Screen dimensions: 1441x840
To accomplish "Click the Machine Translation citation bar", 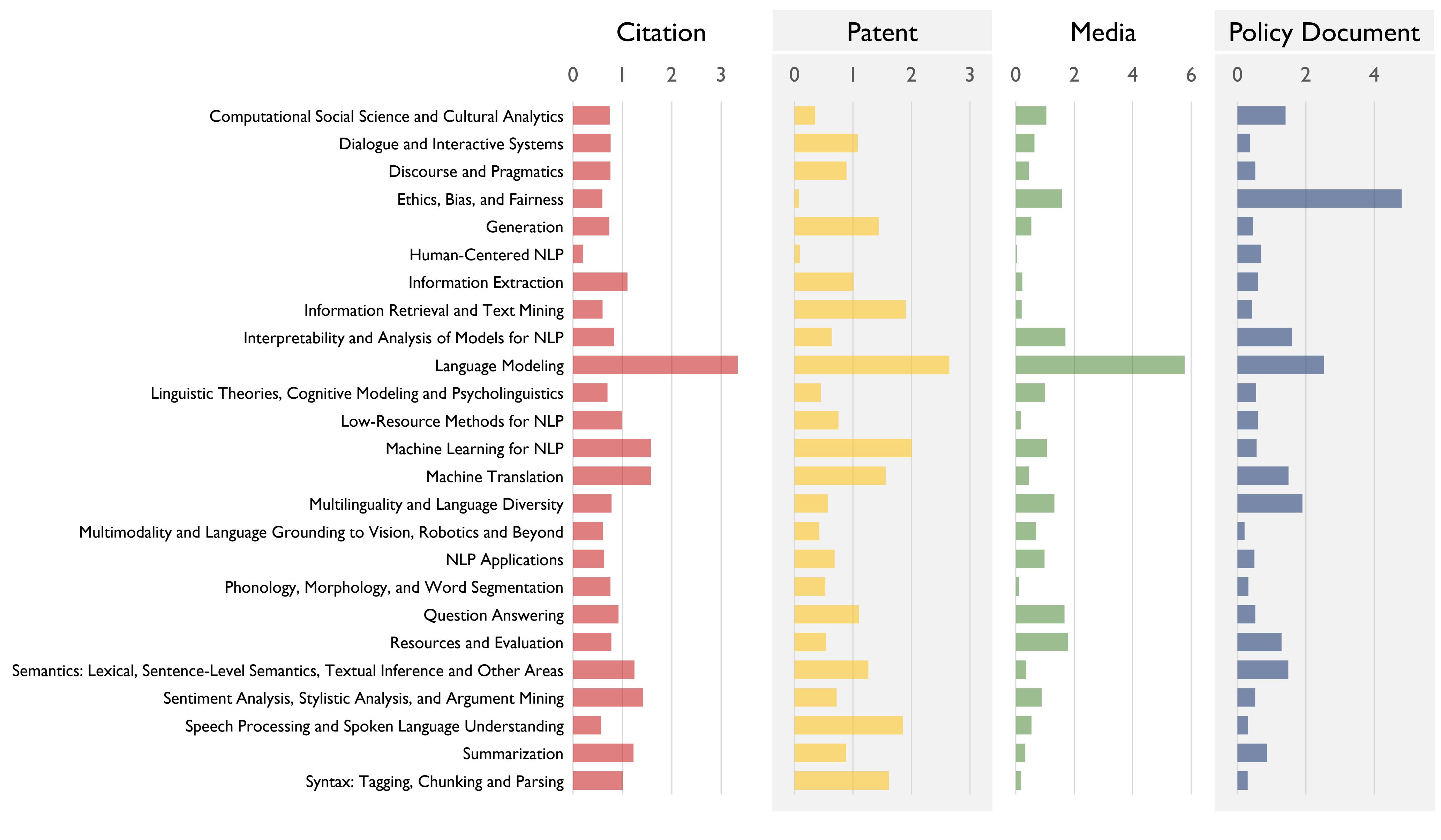I will tap(612, 476).
